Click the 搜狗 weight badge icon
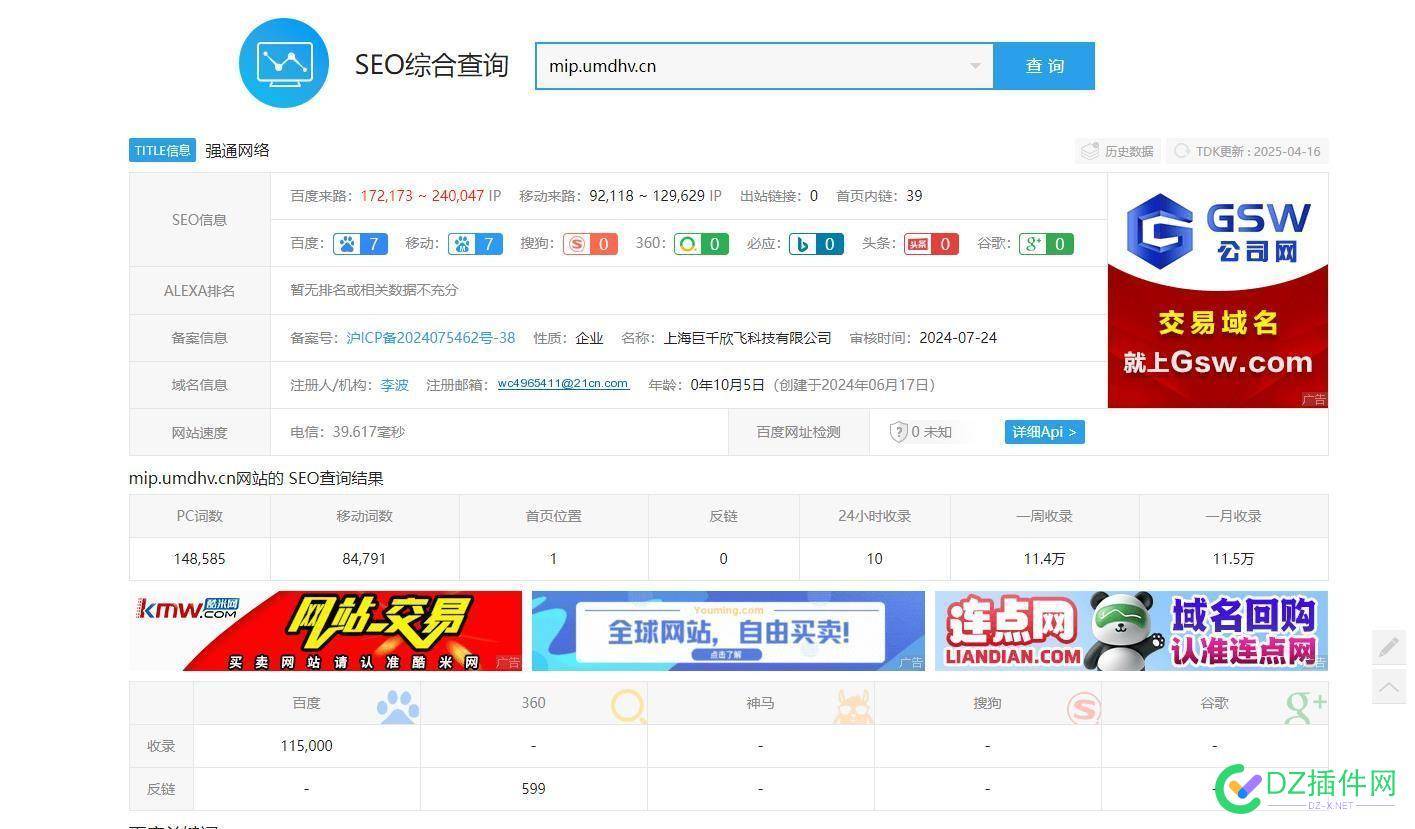The width and height of the screenshot is (1415, 829). 590,244
